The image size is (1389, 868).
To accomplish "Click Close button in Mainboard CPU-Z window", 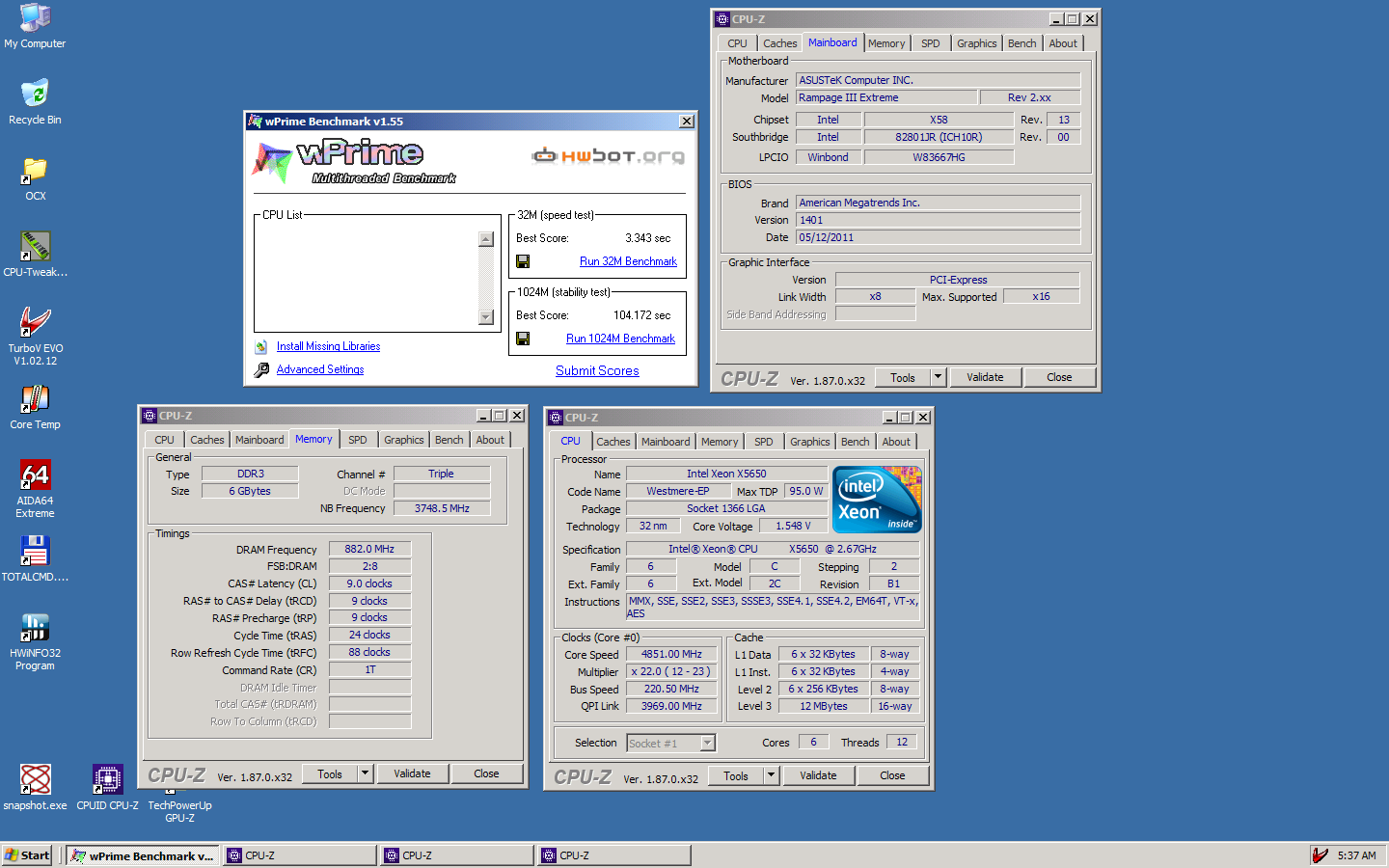I will click(x=1059, y=378).
